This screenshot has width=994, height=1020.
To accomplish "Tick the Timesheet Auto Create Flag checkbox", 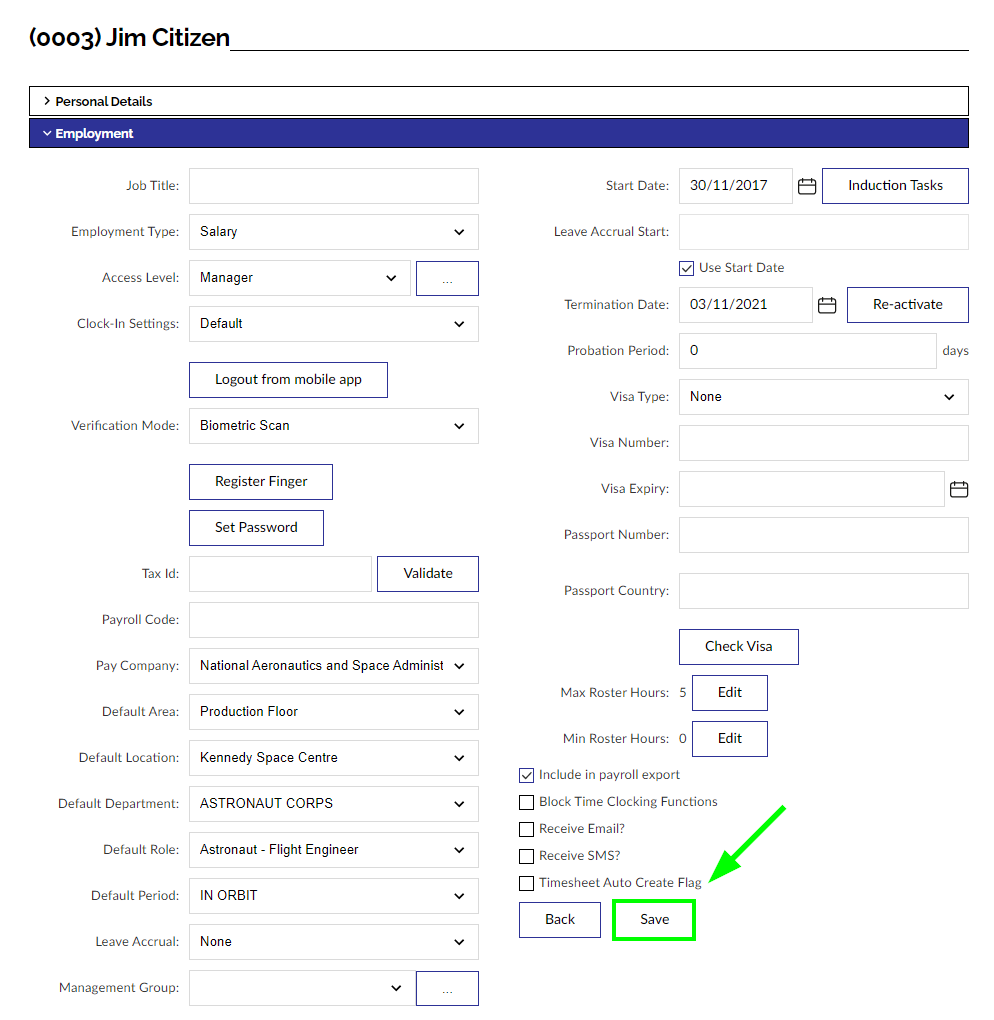I will click(526, 883).
